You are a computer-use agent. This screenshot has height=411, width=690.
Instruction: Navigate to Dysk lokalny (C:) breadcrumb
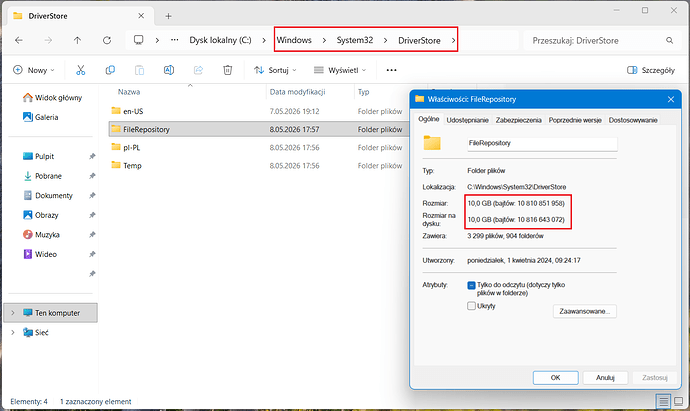pyautogui.click(x=220, y=40)
